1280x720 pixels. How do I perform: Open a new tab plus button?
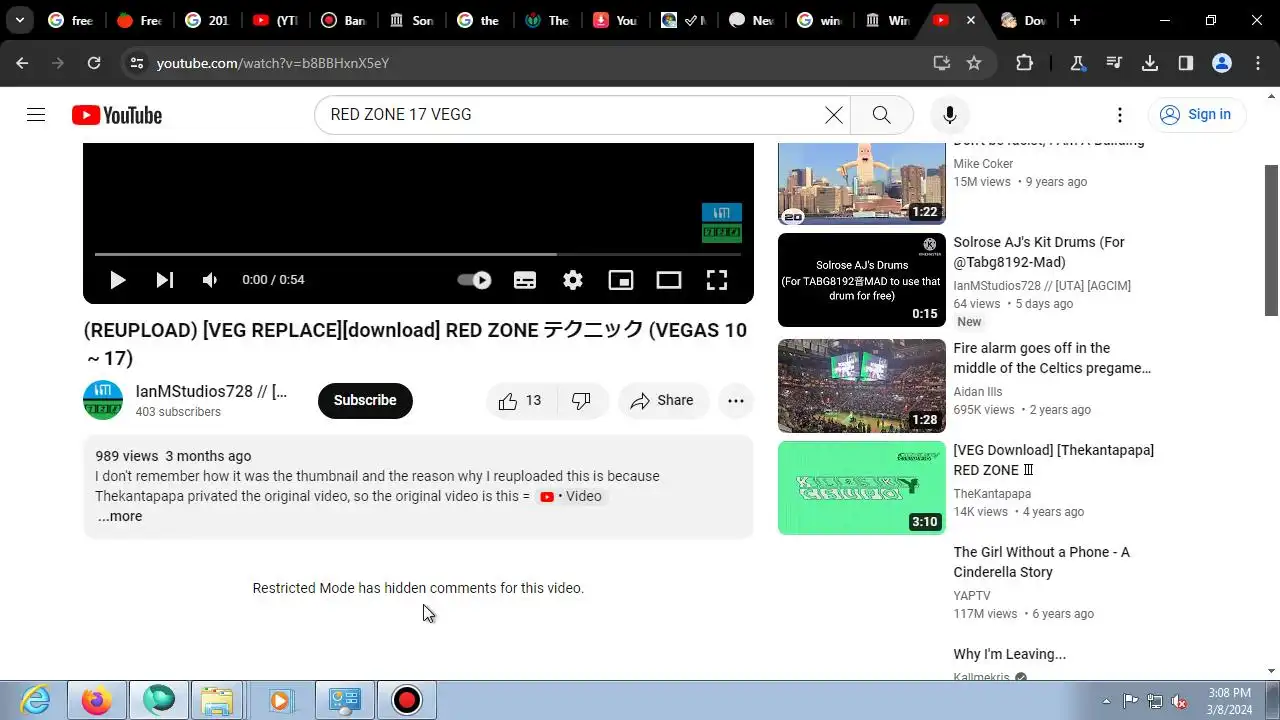pyautogui.click(x=1075, y=20)
